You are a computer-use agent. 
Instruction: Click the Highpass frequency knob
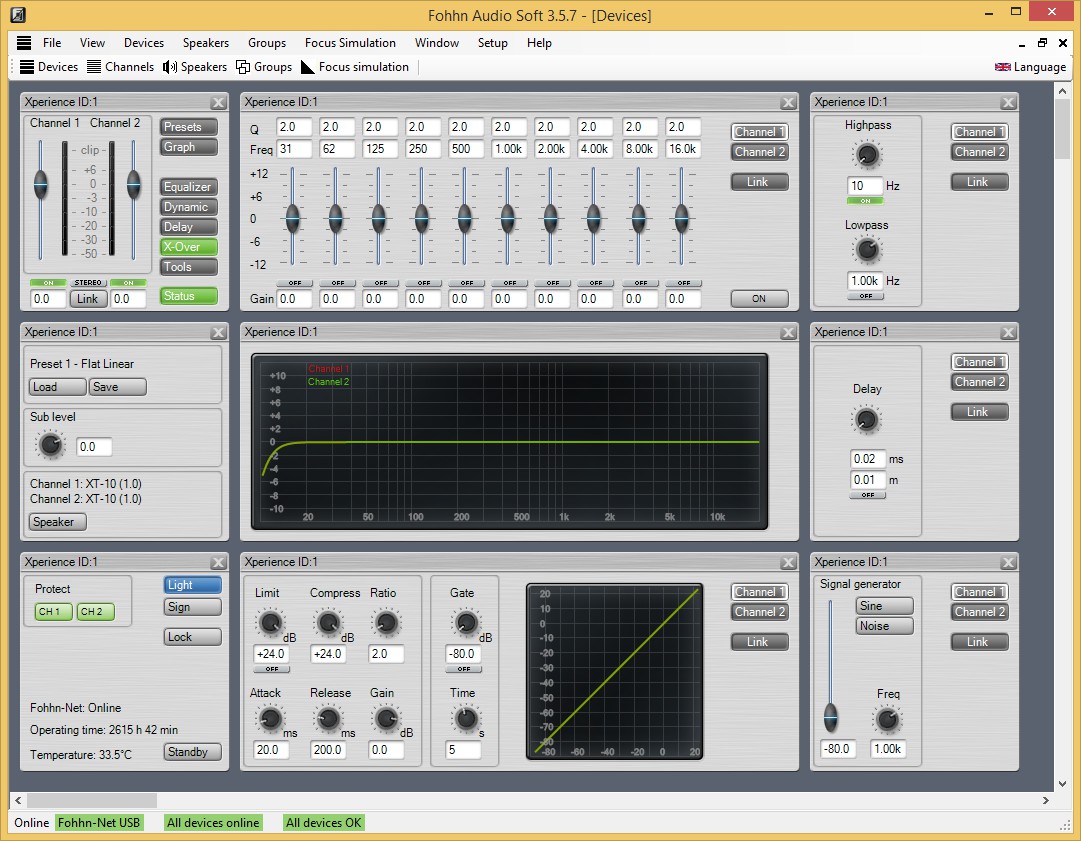(x=867, y=154)
